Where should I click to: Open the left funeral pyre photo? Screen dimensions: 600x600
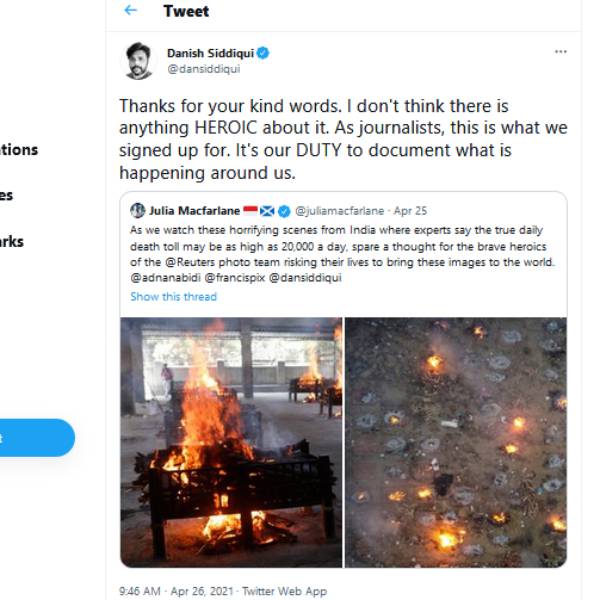pyautogui.click(x=231, y=442)
